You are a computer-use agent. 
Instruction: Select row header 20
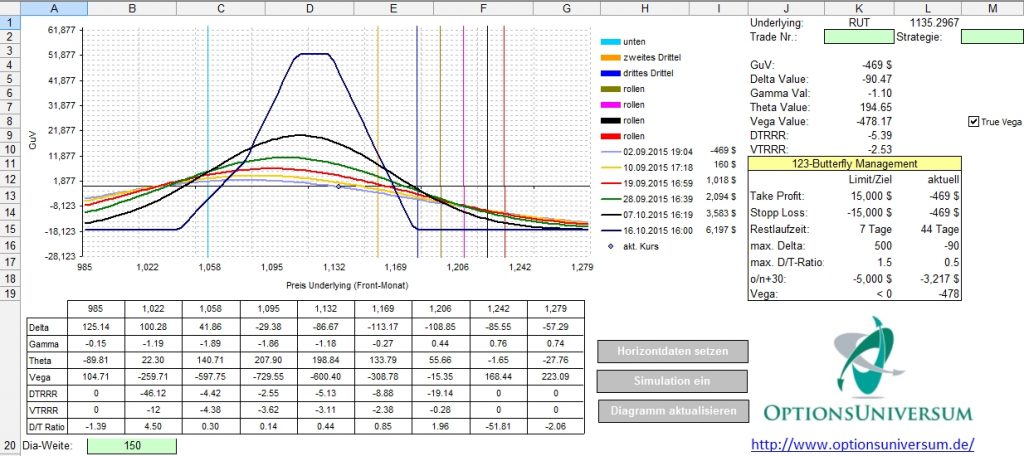(x=10, y=444)
